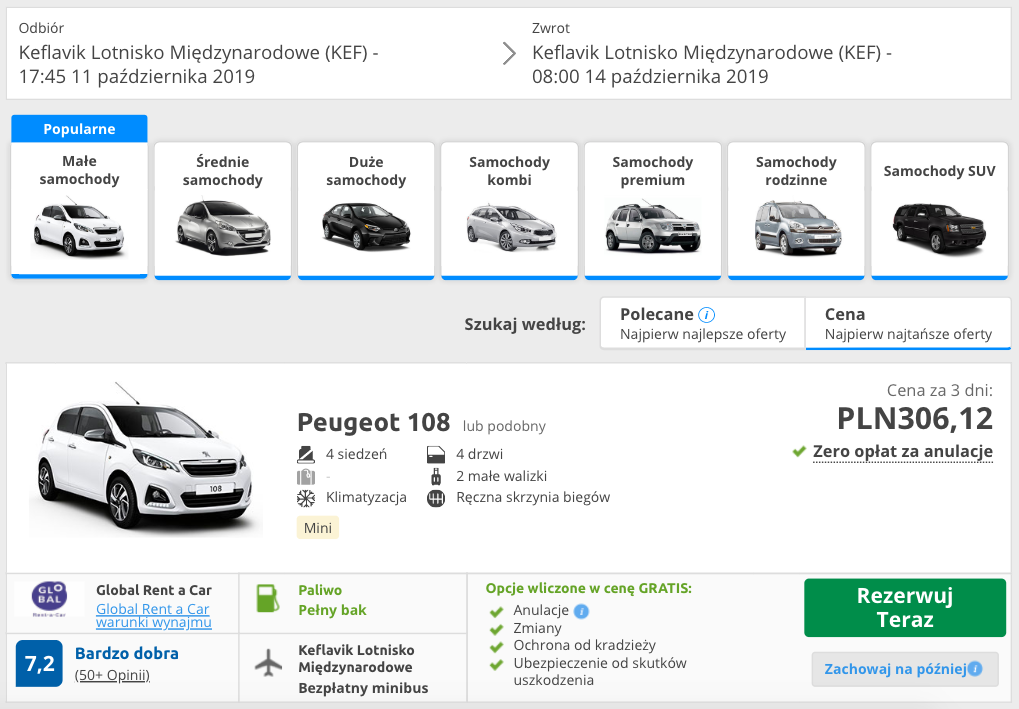
Task: Click the arrow between pickup and return
Action: coord(510,53)
